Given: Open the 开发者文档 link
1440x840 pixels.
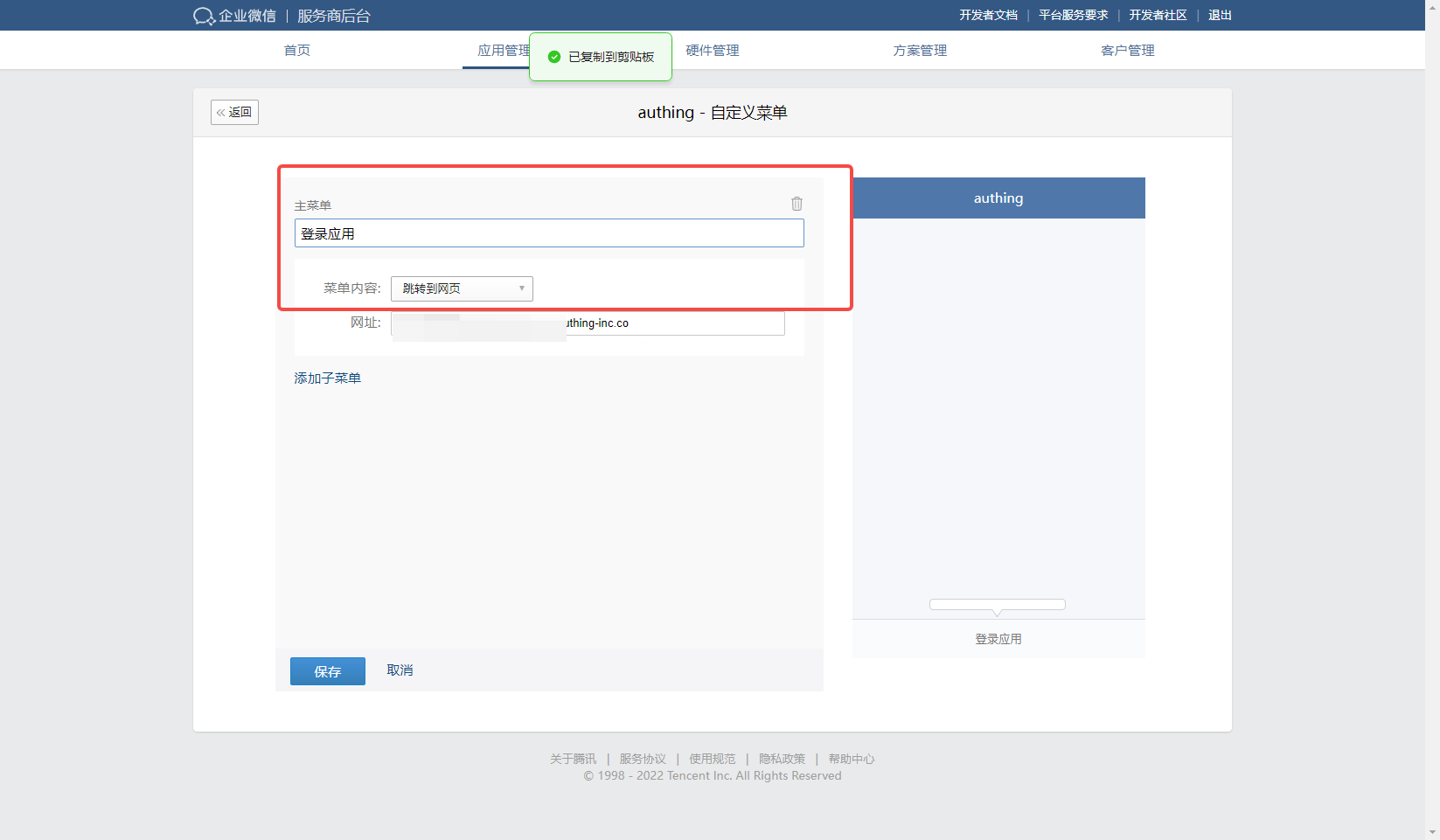Looking at the screenshot, I should (988, 15).
